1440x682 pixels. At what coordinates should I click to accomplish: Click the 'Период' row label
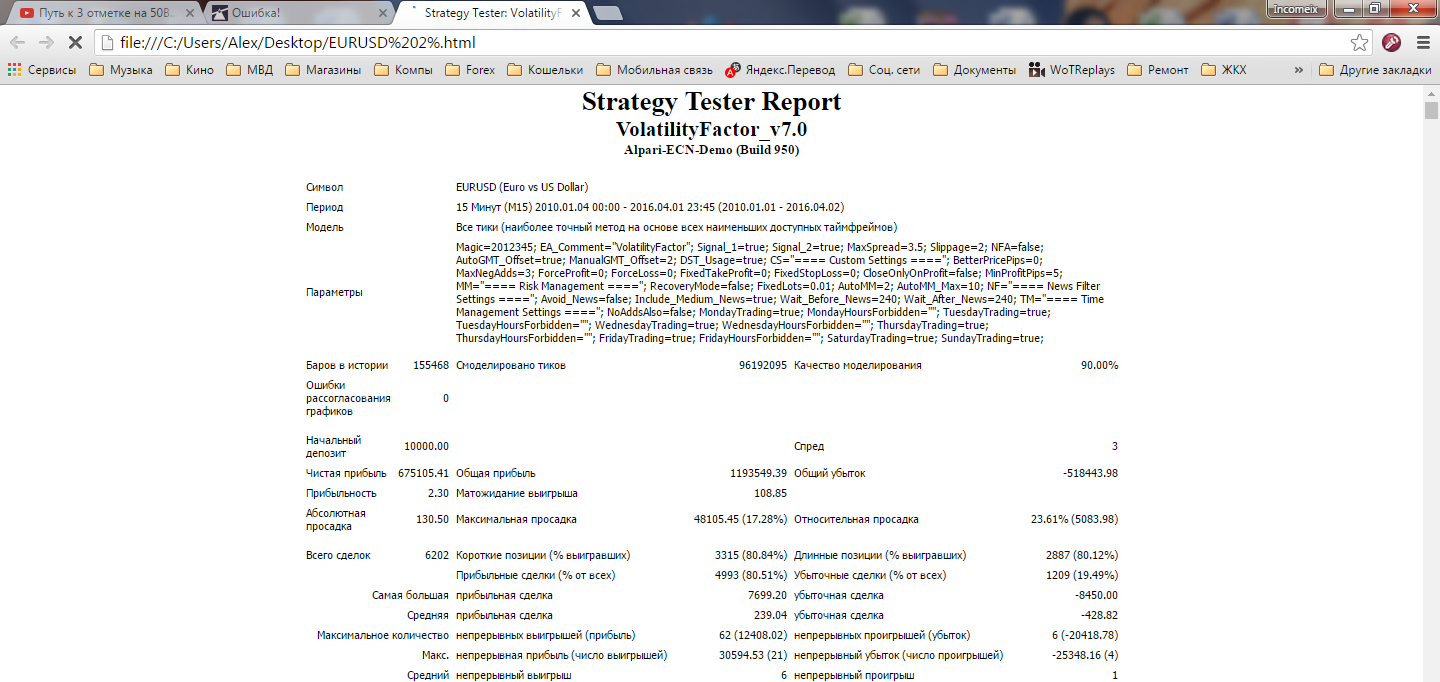pyautogui.click(x=325, y=207)
